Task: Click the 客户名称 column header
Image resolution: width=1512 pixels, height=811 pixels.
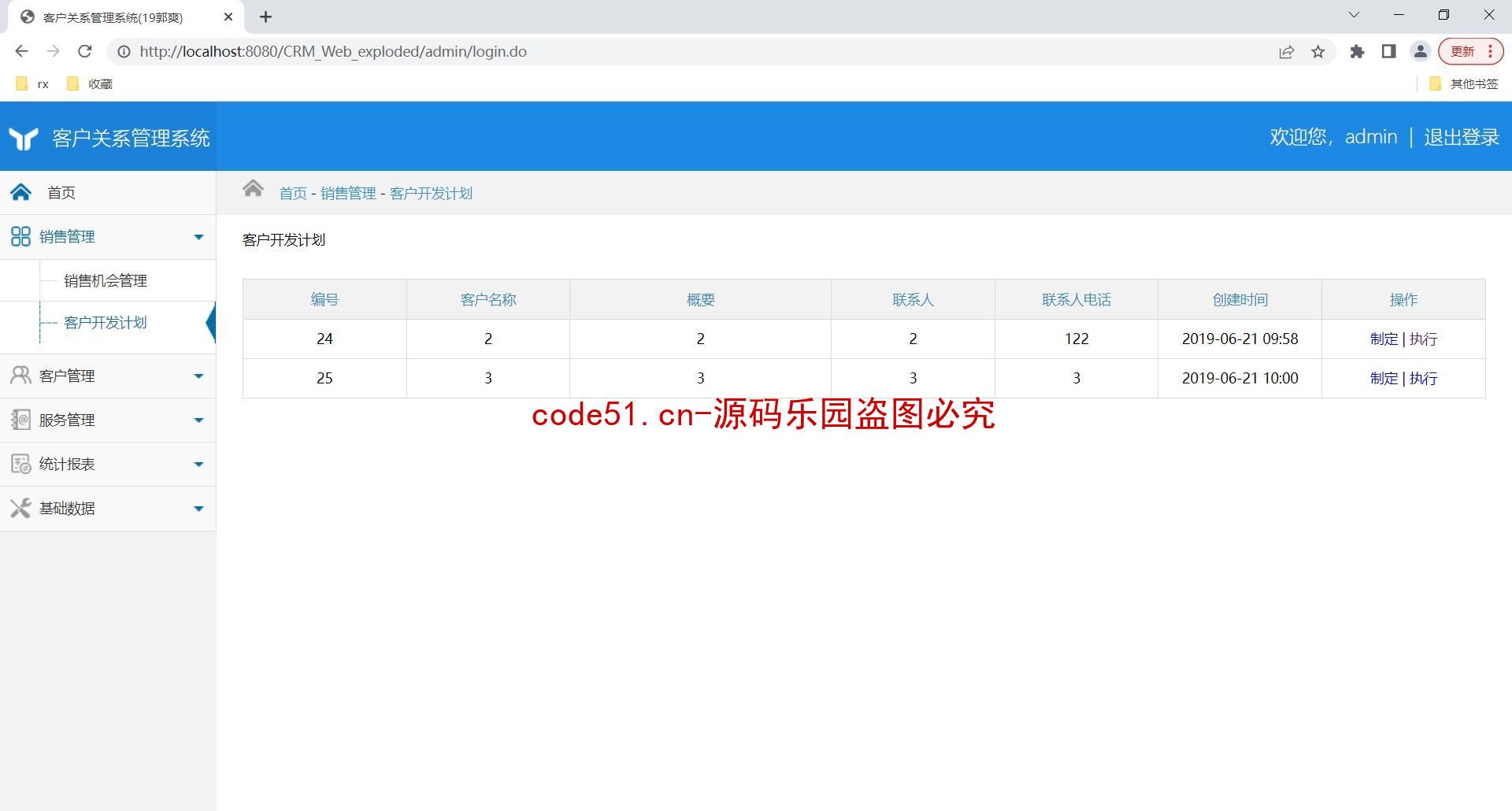Action: (488, 299)
